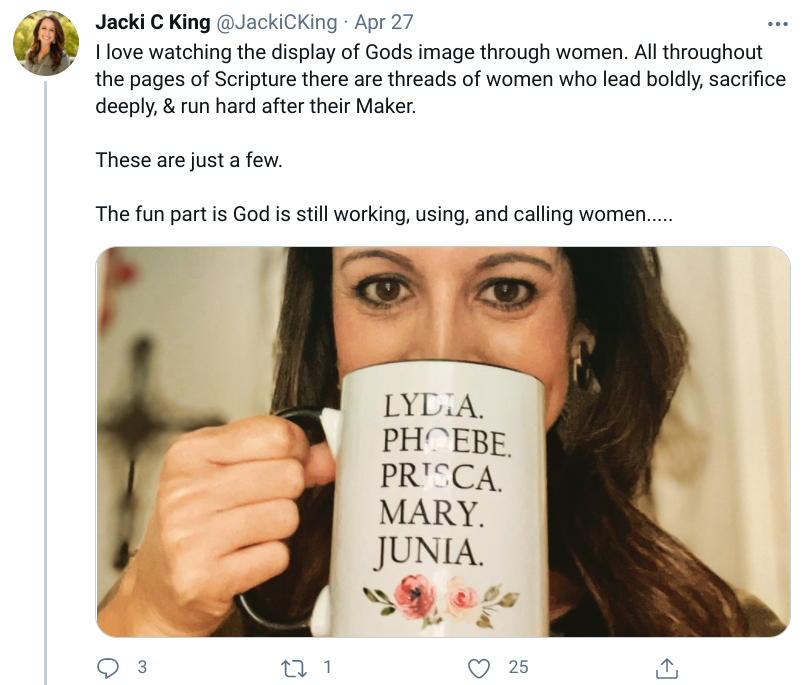806x685 pixels.
Task: Click the reply count 3
Action: (x=141, y=667)
